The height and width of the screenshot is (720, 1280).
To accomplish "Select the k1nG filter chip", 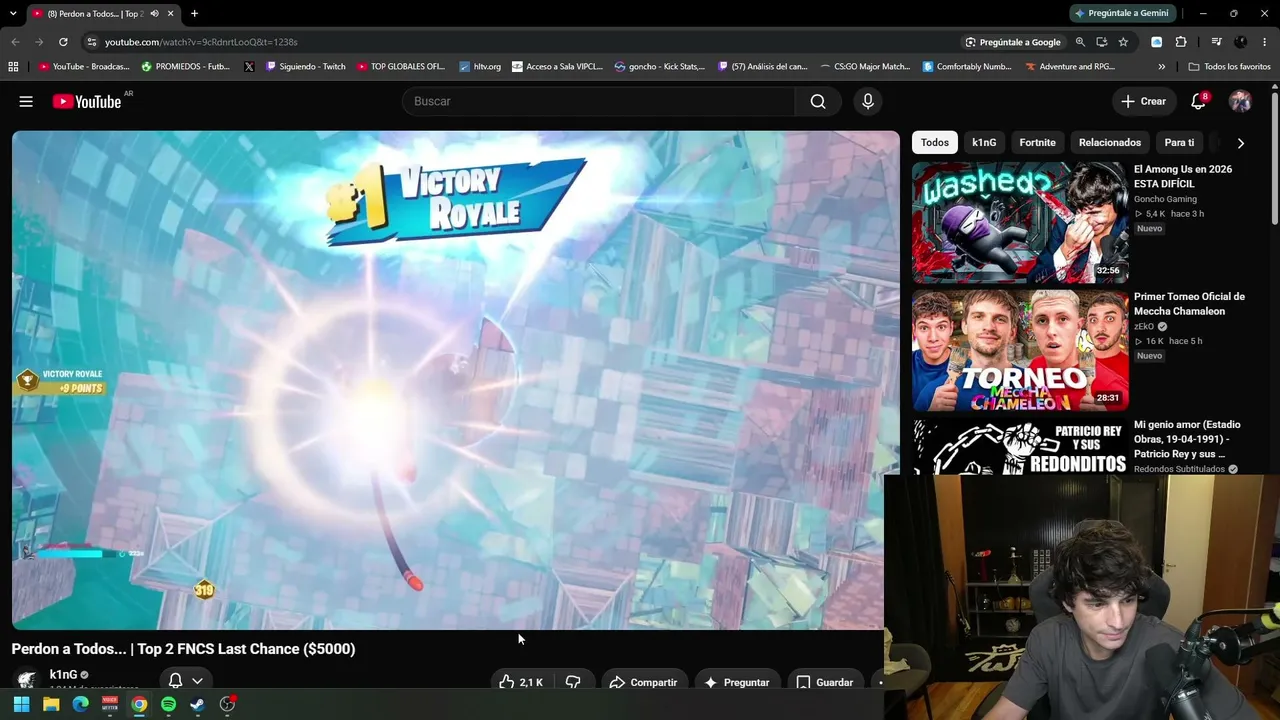I will (984, 143).
